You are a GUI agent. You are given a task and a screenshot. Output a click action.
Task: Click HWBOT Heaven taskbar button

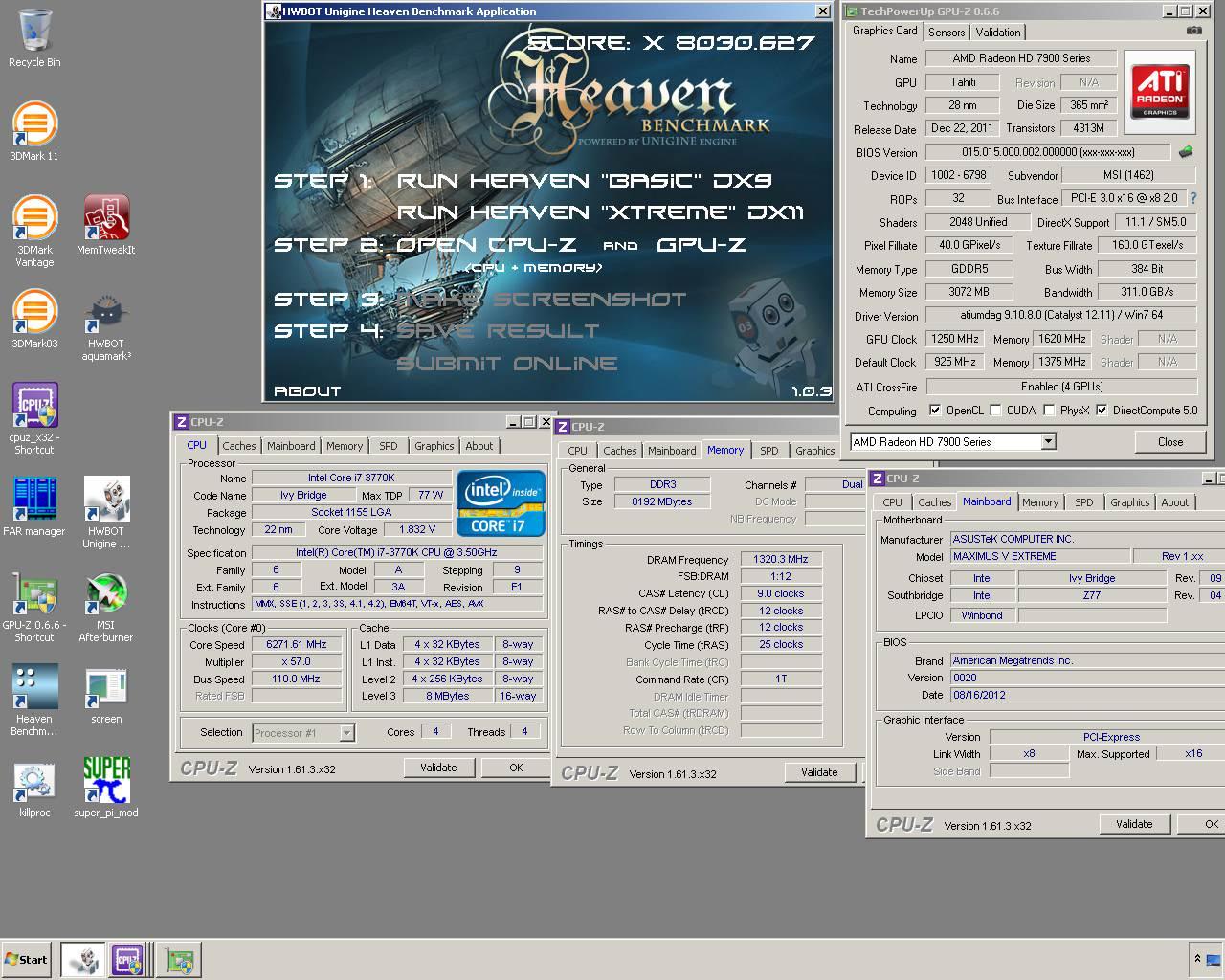click(x=83, y=959)
